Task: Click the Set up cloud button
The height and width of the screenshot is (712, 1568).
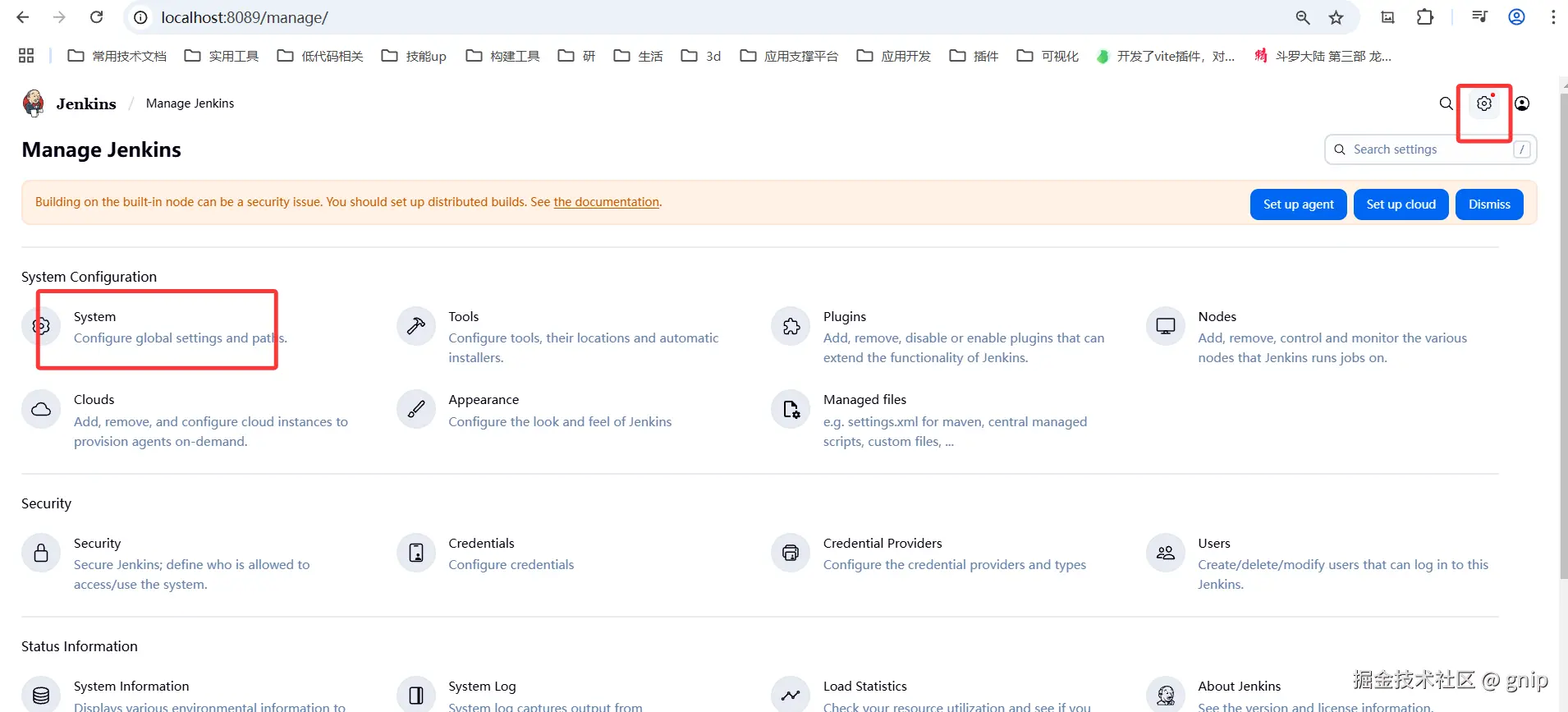Action: click(x=1401, y=204)
